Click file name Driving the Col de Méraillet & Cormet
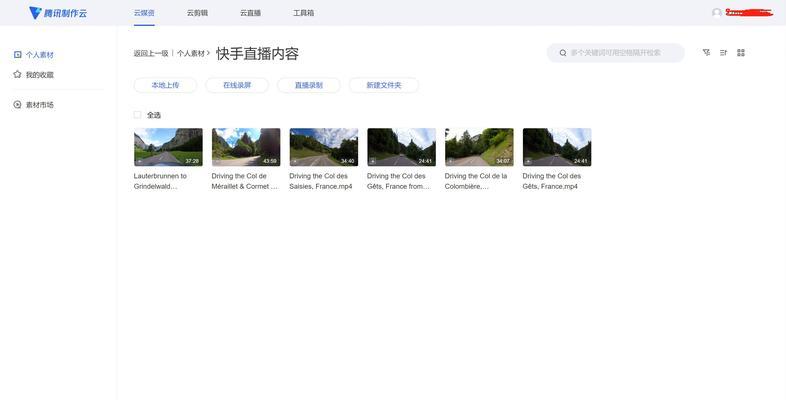The image size is (786, 400). [x=245, y=181]
